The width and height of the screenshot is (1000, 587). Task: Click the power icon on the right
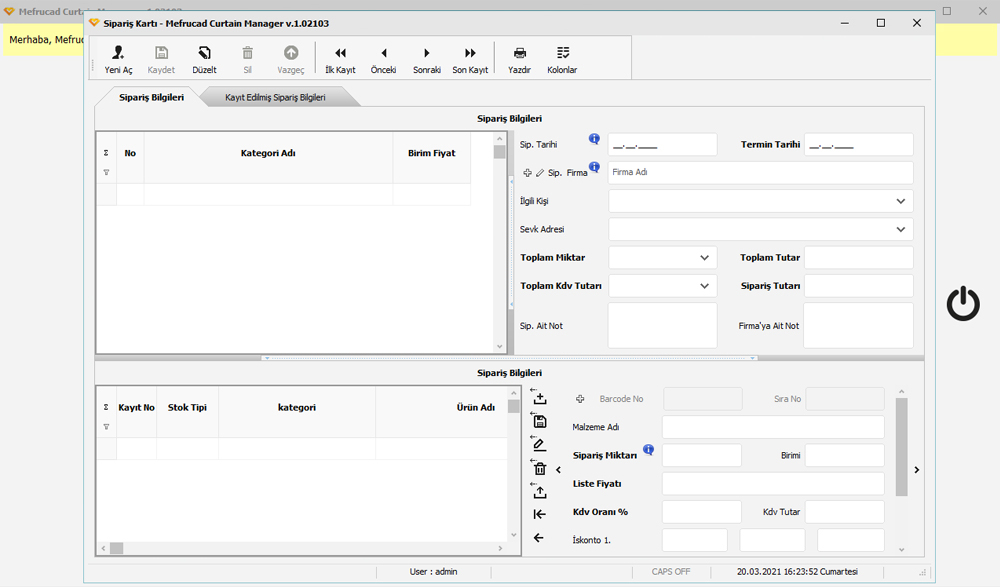point(963,304)
